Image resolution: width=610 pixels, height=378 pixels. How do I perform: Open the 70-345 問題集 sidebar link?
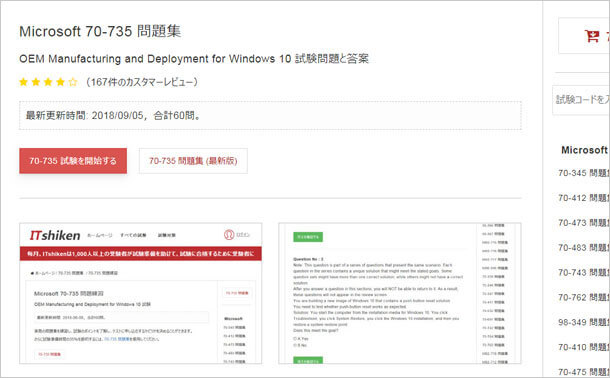pos(584,173)
